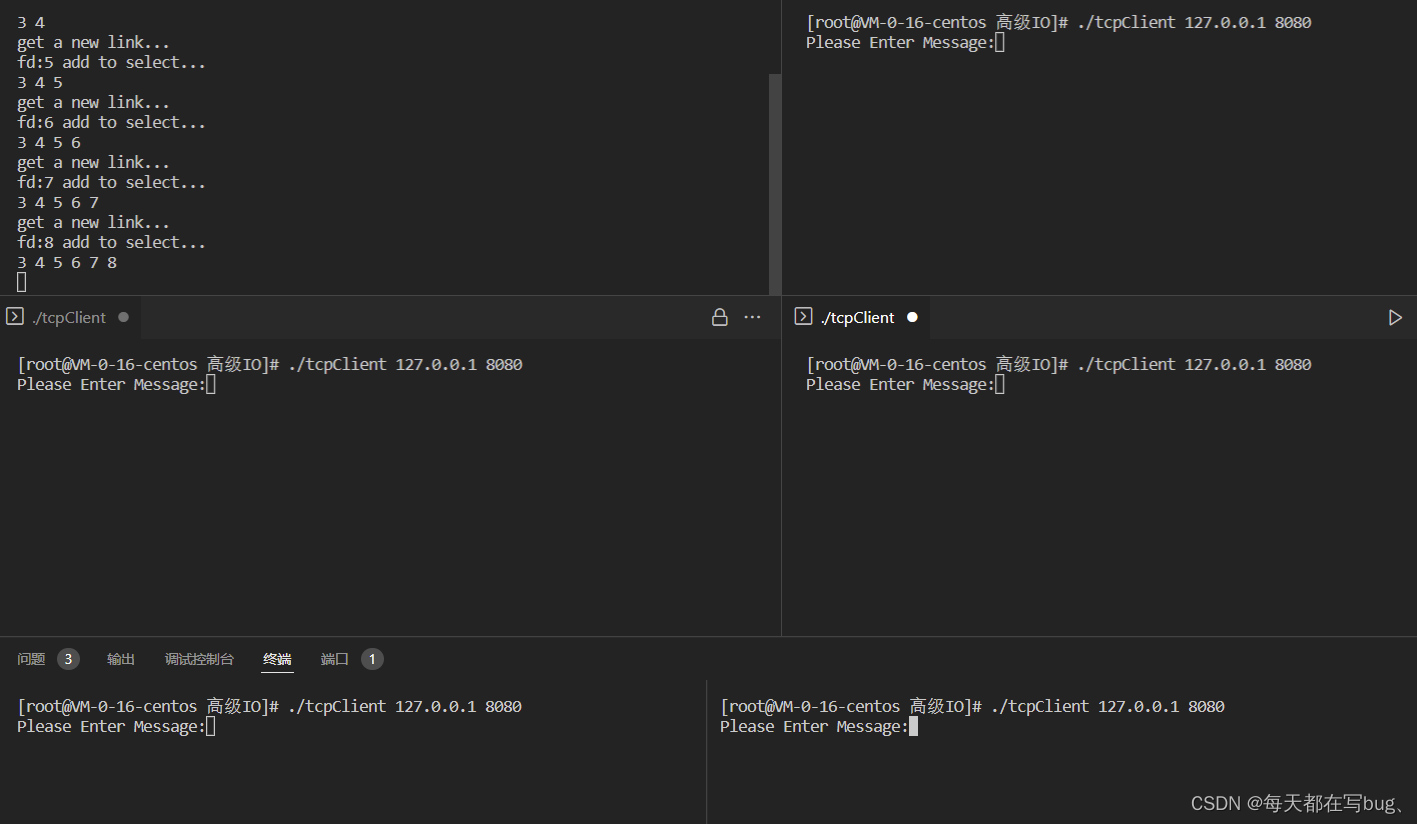
Task: Click the lock icon in the editor group toolbar
Action: pyautogui.click(x=719, y=317)
